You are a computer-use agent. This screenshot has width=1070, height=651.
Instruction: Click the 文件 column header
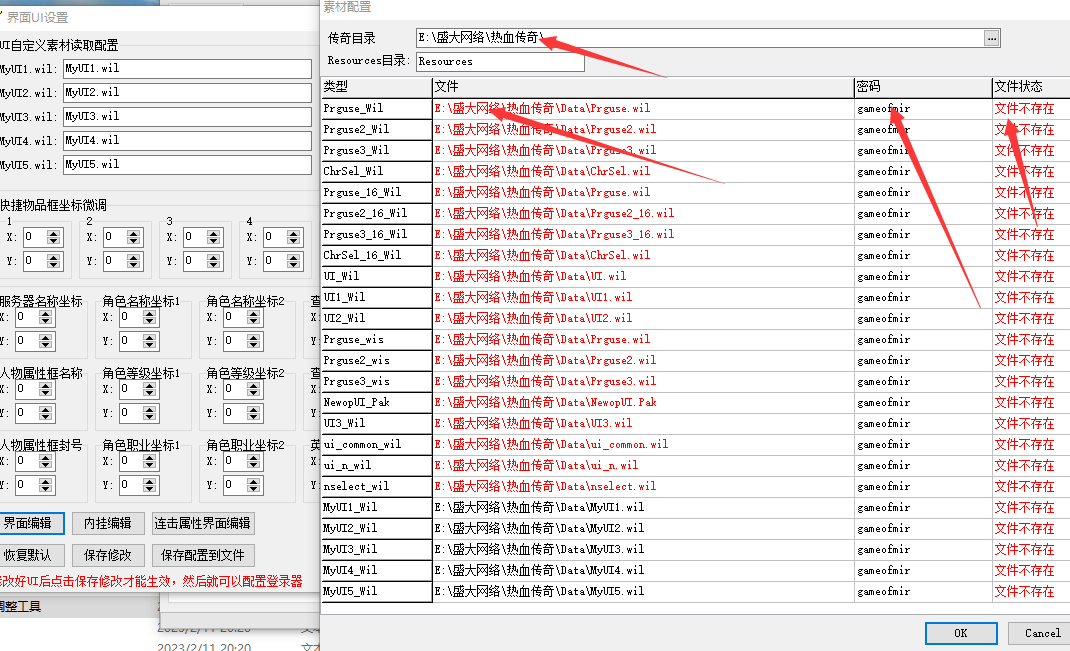point(642,87)
